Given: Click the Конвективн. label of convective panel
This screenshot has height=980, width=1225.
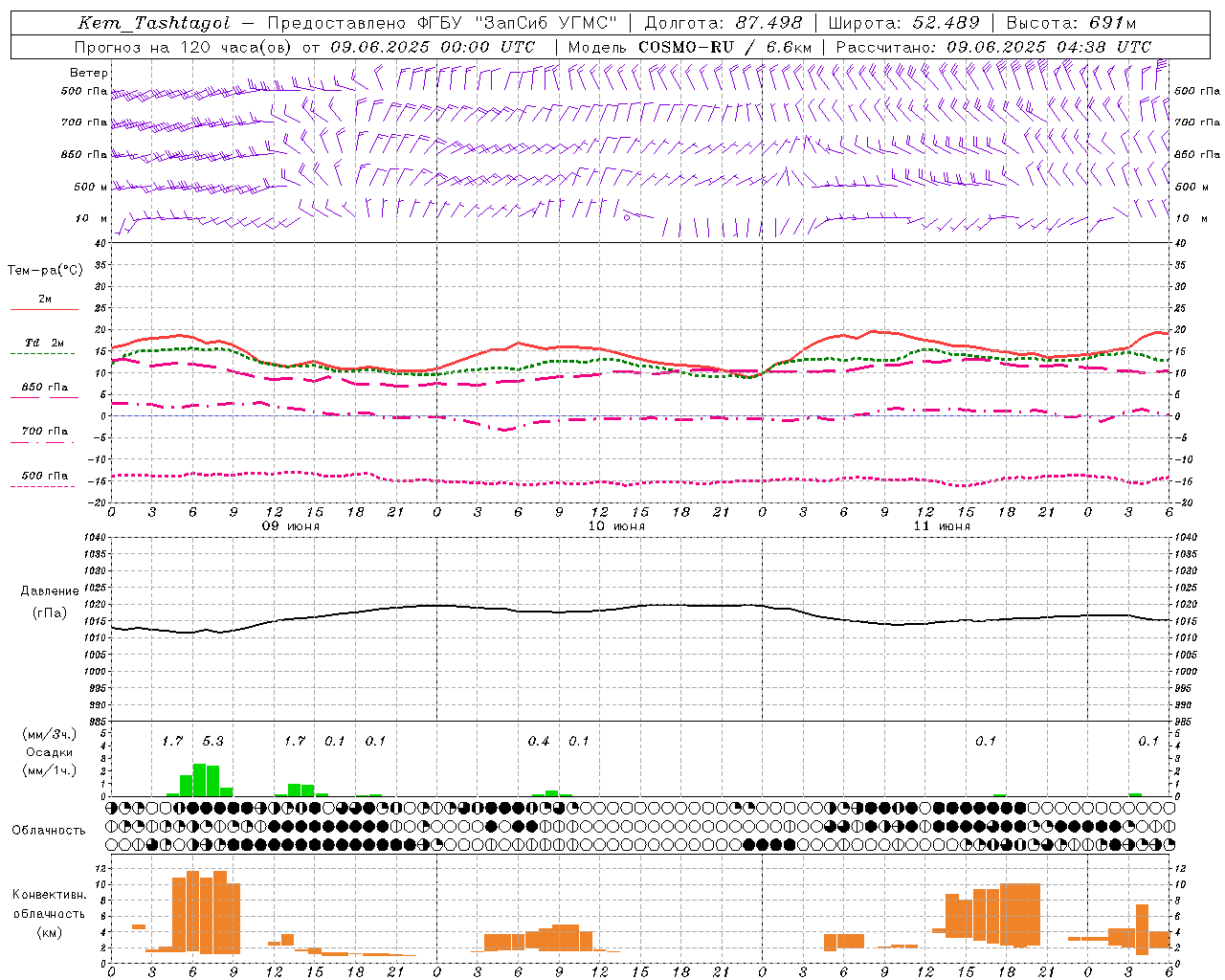Looking at the screenshot, I should click(x=49, y=895).
